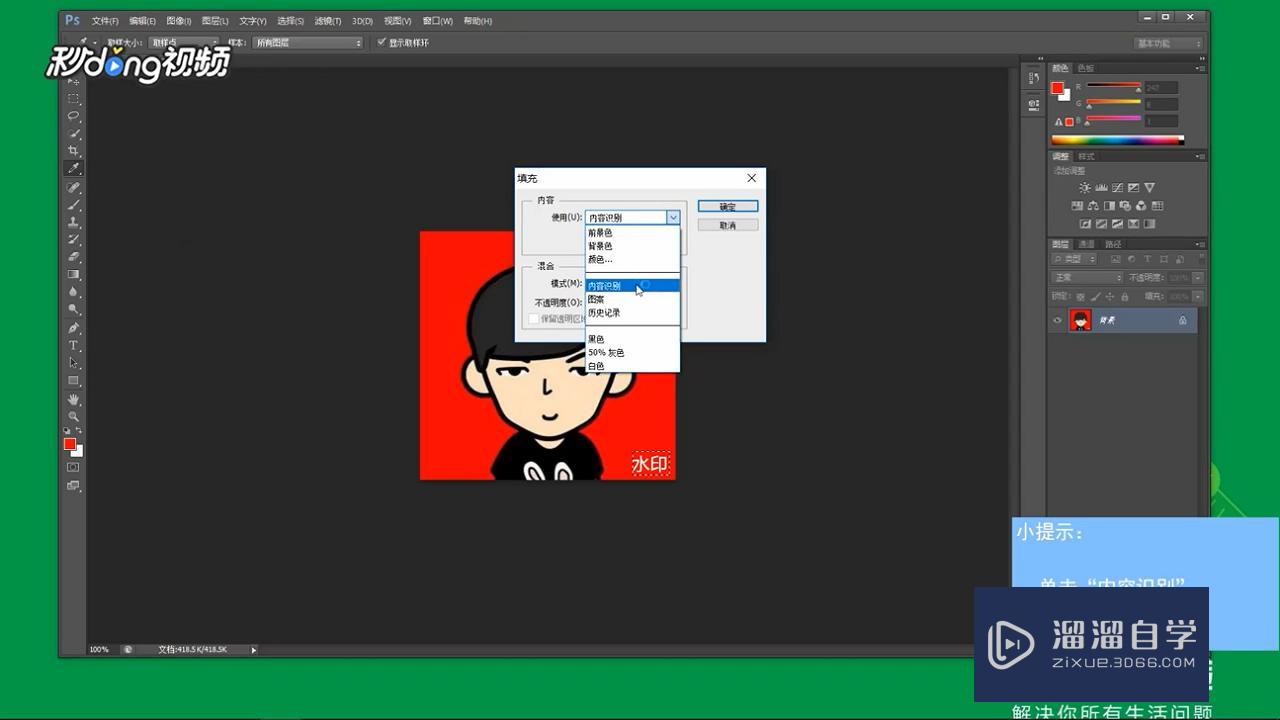Select the Path Selection tool
The width and height of the screenshot is (1280, 720).
(x=74, y=363)
